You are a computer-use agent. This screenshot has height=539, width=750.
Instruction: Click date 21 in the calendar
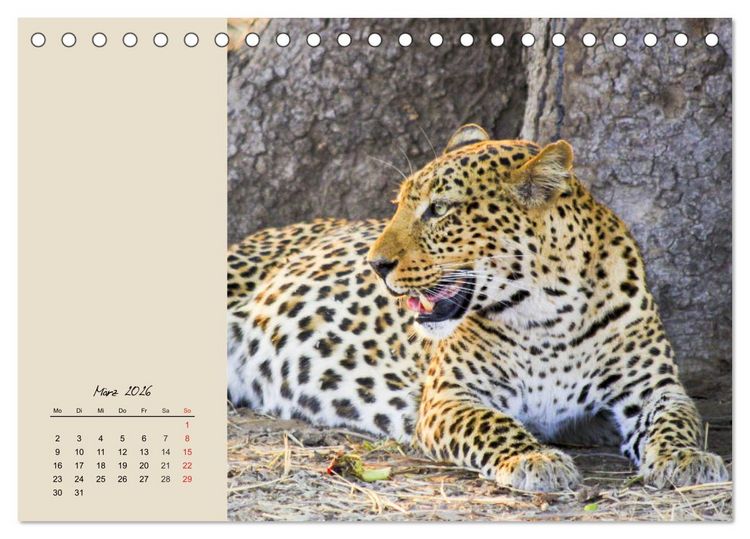click(x=165, y=465)
